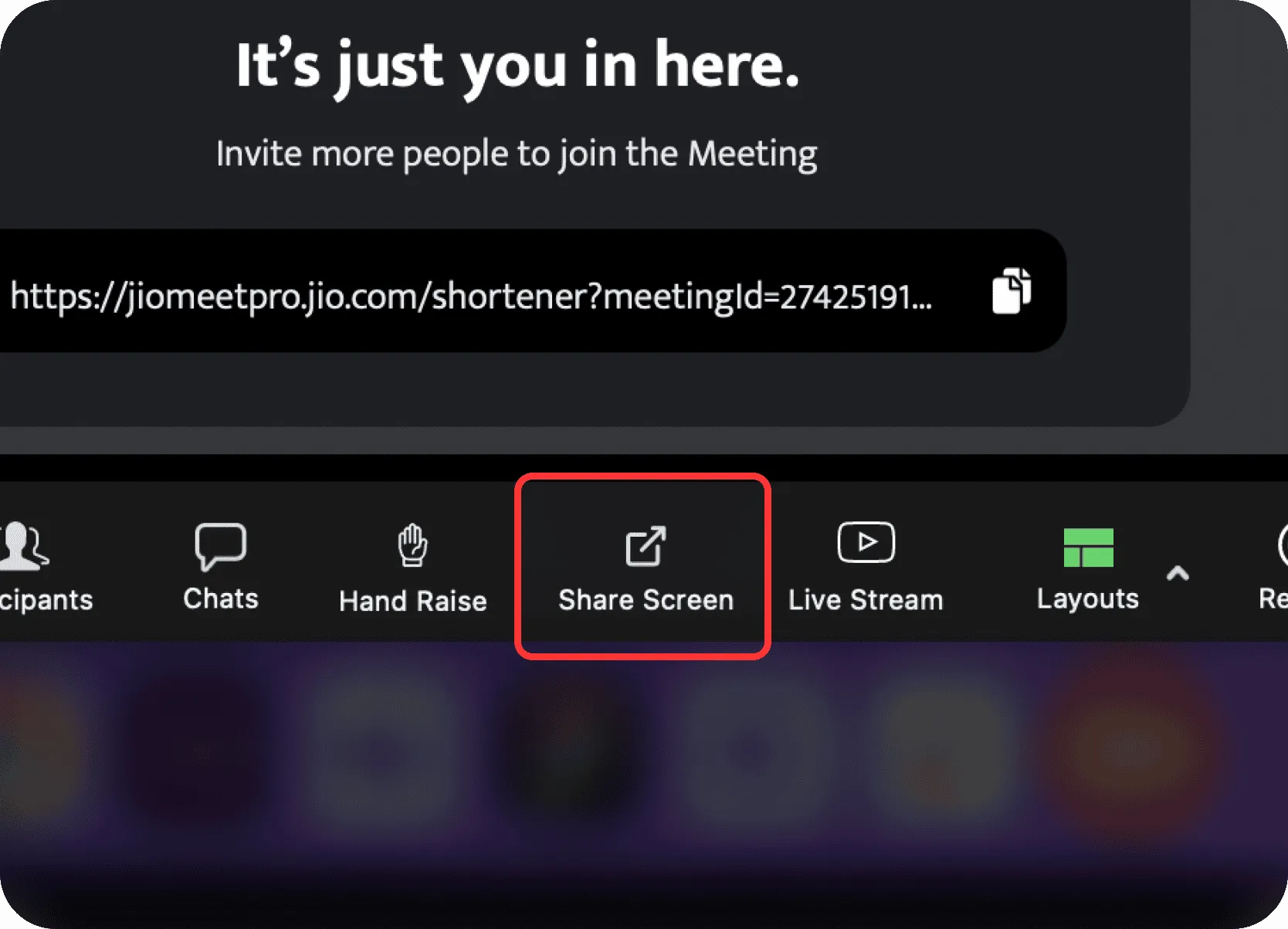This screenshot has height=929, width=1288.
Task: Click the cut-off "Re" label at right
Action: click(1273, 598)
